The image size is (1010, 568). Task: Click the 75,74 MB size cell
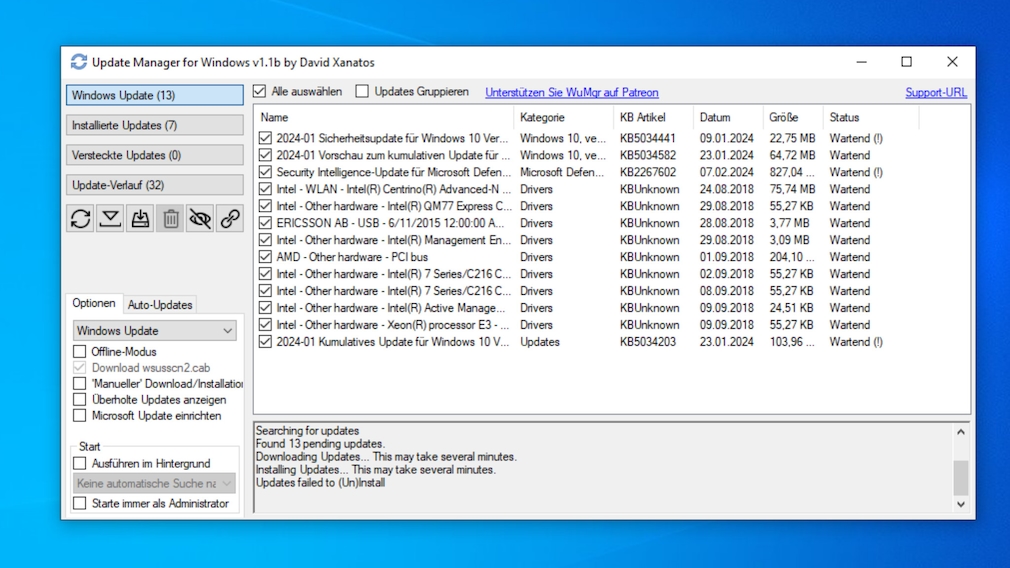[x=792, y=189]
